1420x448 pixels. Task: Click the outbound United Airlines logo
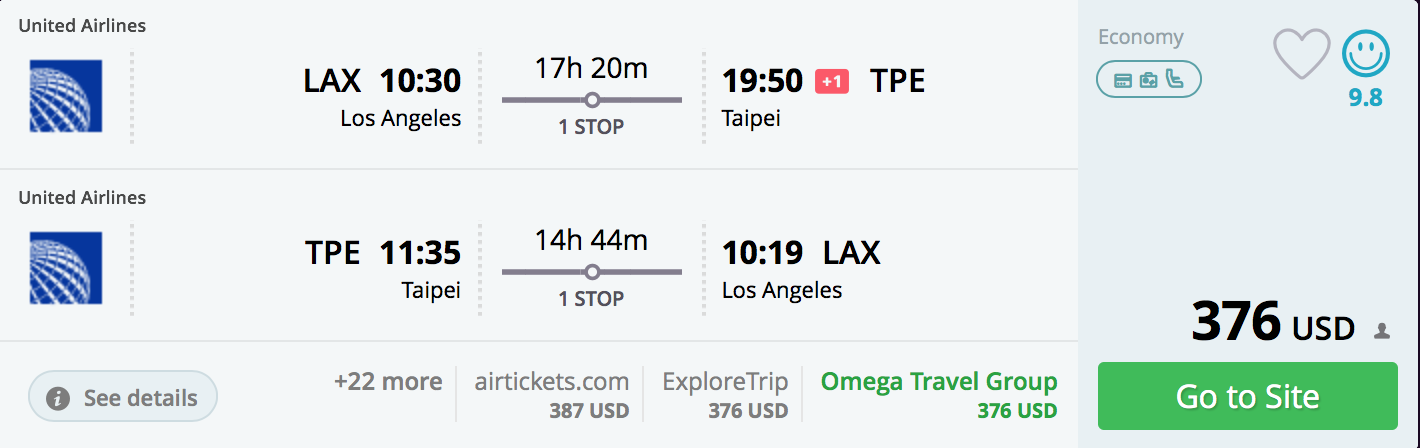point(66,96)
